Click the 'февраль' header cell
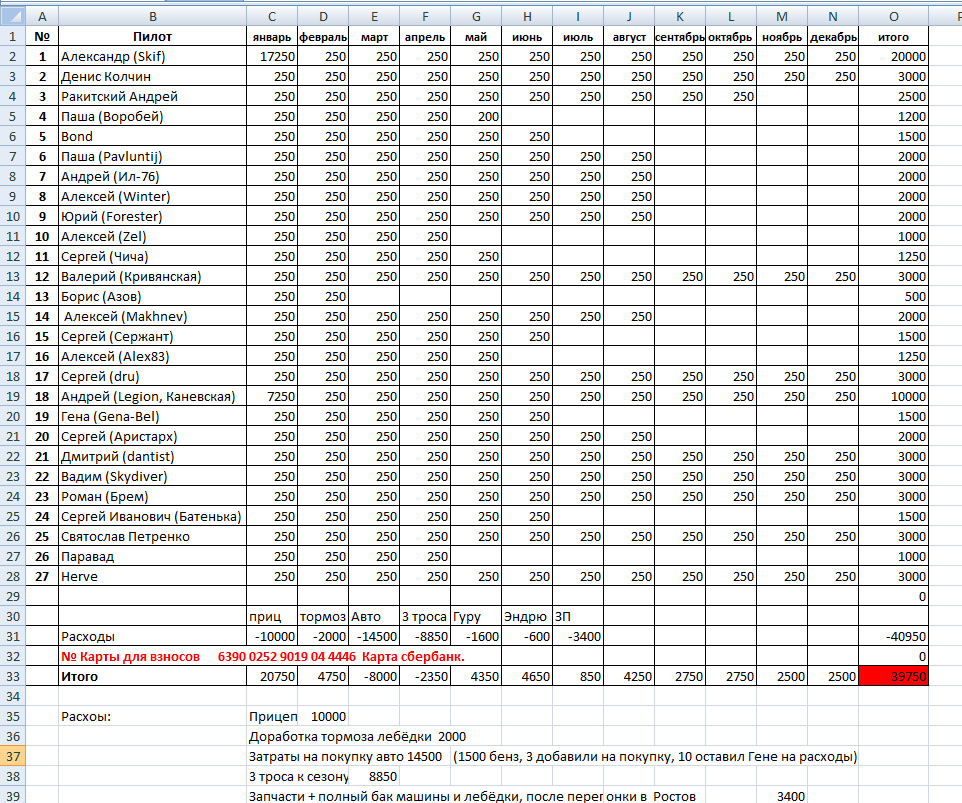Viewport: 962px width, 803px height. (323, 36)
